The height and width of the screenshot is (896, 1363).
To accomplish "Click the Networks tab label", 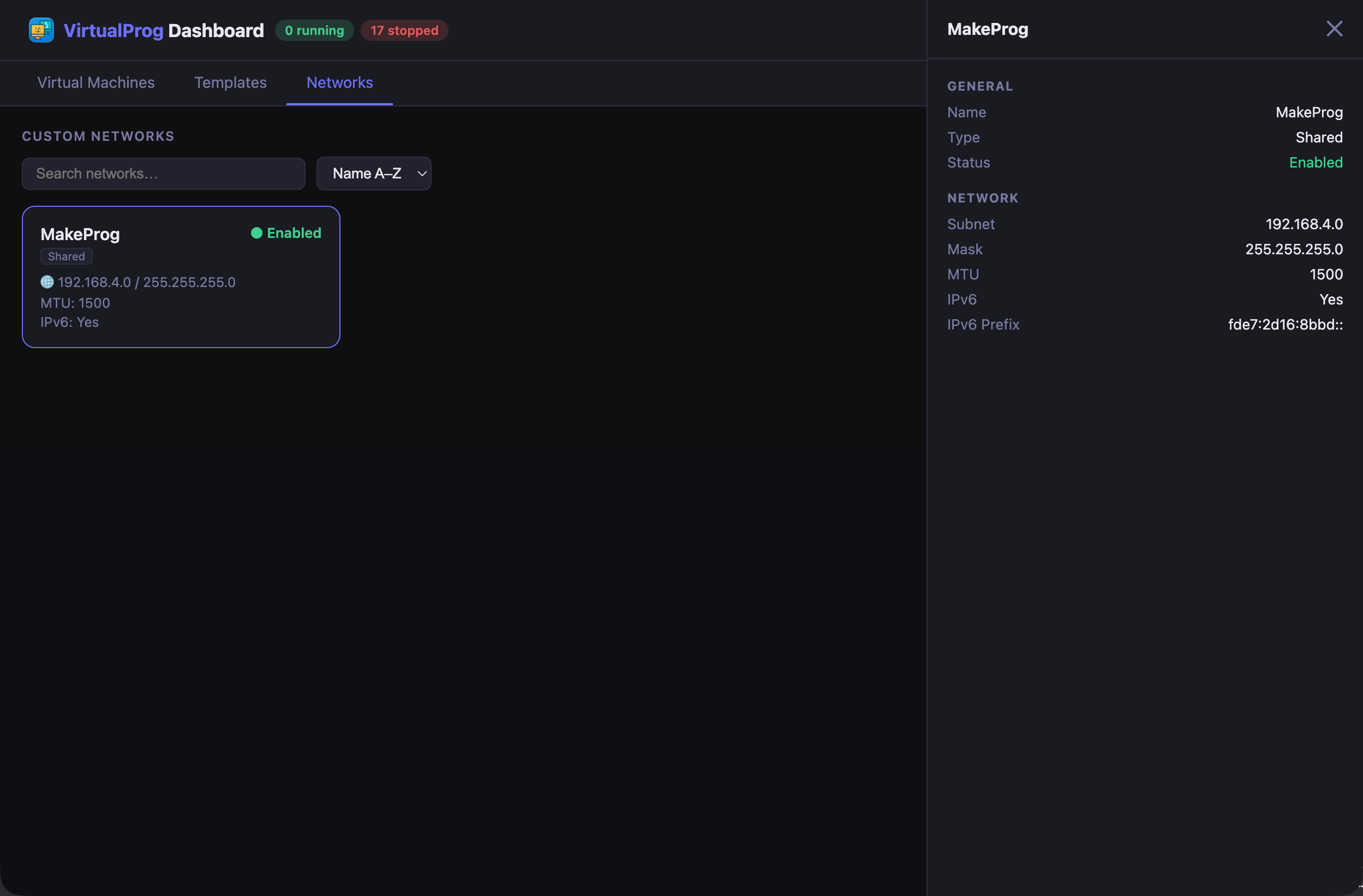I will click(339, 83).
